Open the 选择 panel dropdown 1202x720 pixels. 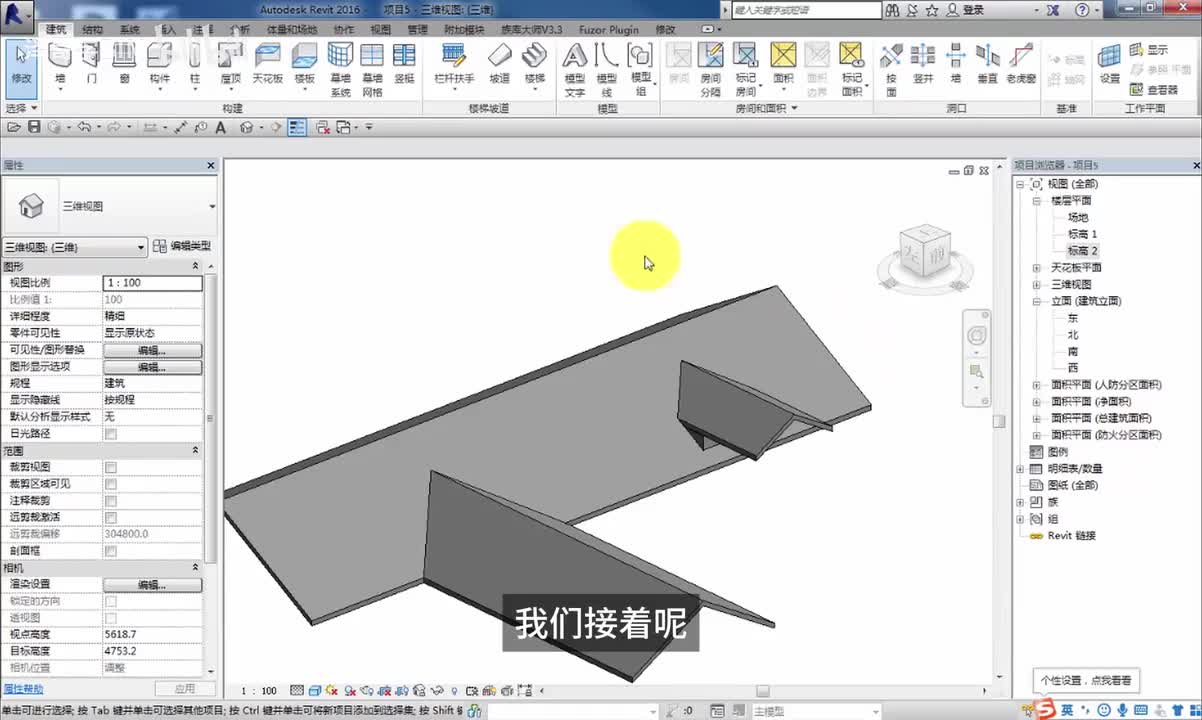click(x=21, y=108)
